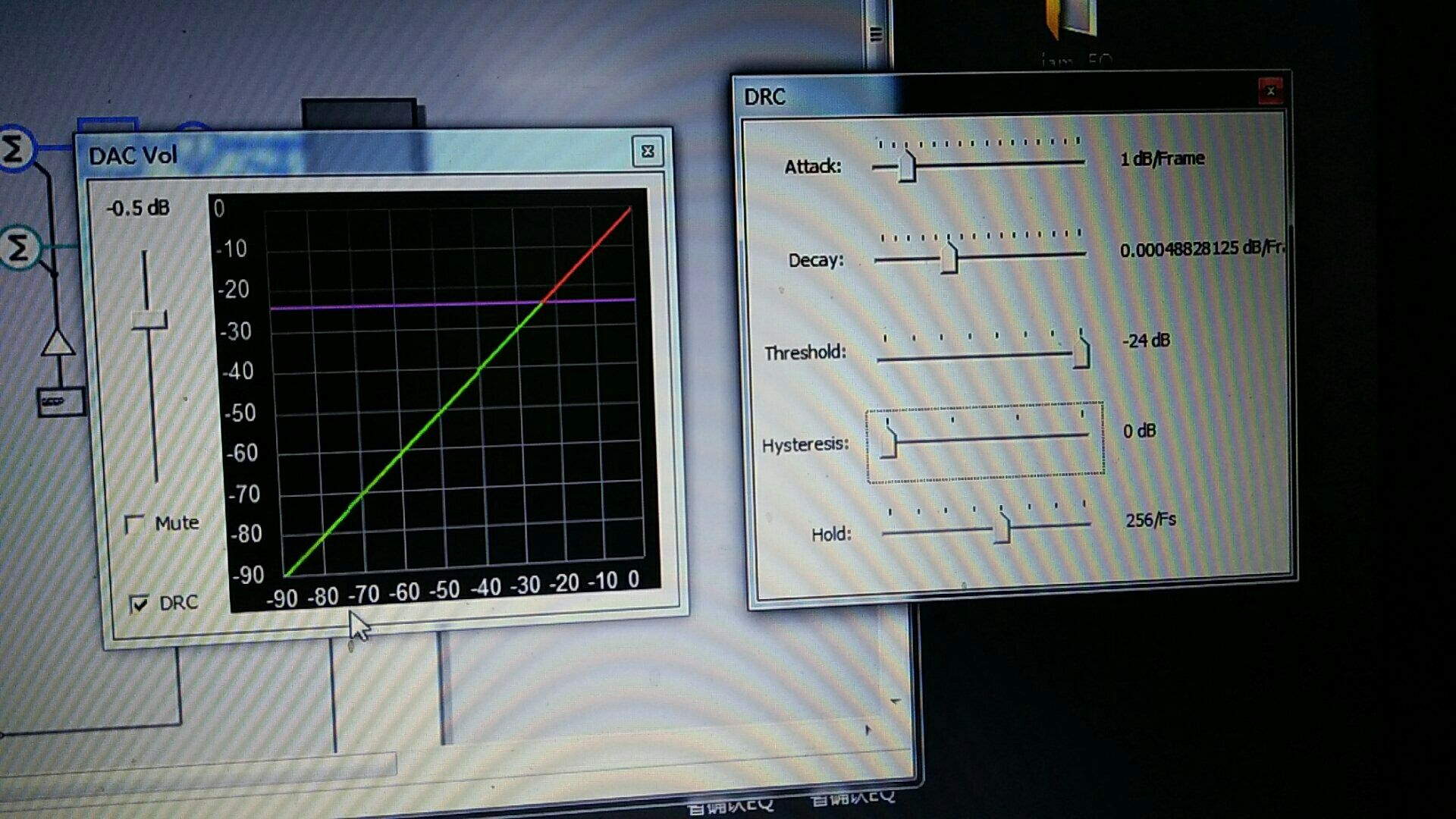Select the teal summing node symbol
The width and height of the screenshot is (1456, 819).
tap(19, 247)
